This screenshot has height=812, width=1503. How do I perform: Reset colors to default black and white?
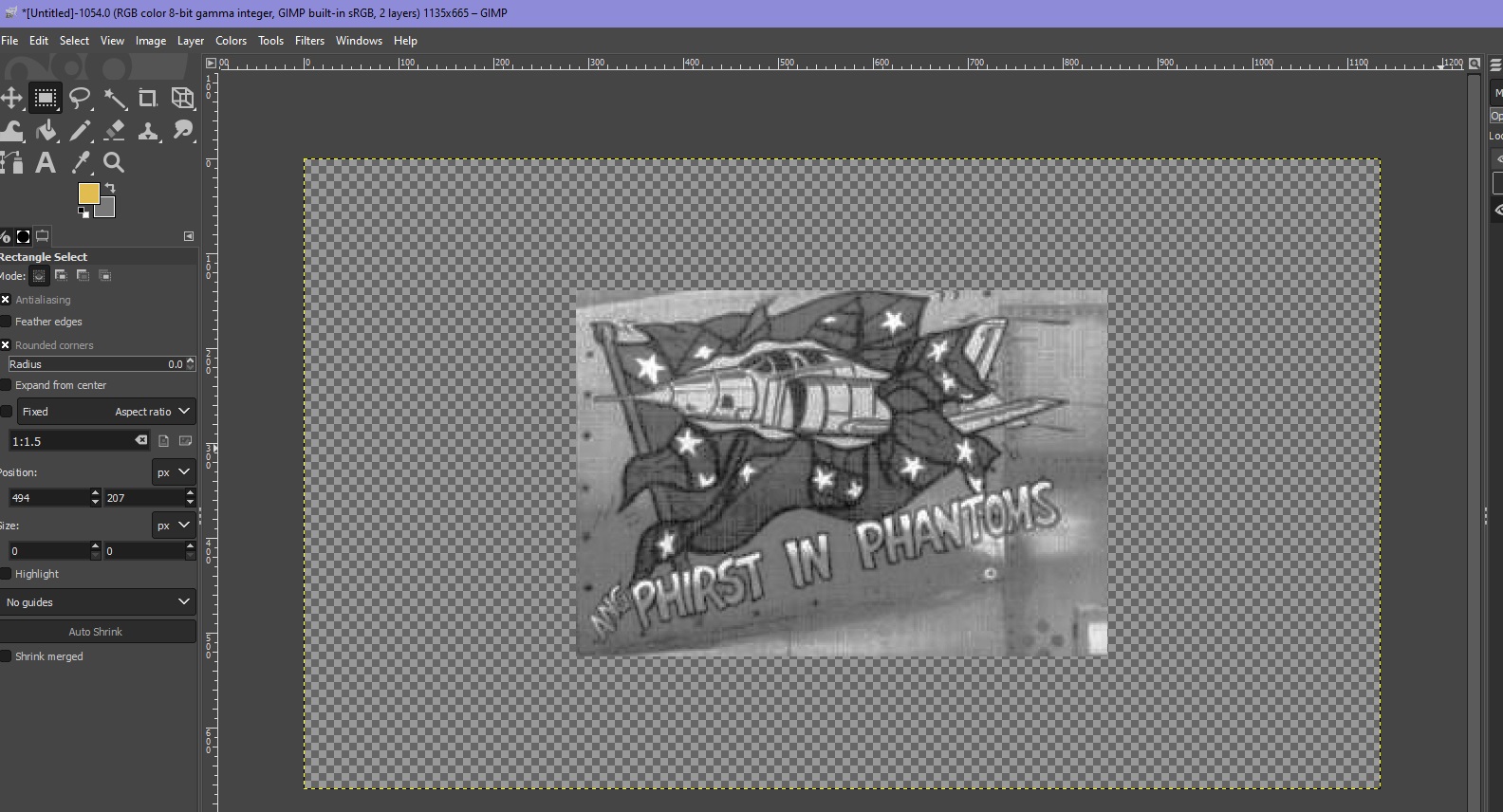click(x=83, y=212)
